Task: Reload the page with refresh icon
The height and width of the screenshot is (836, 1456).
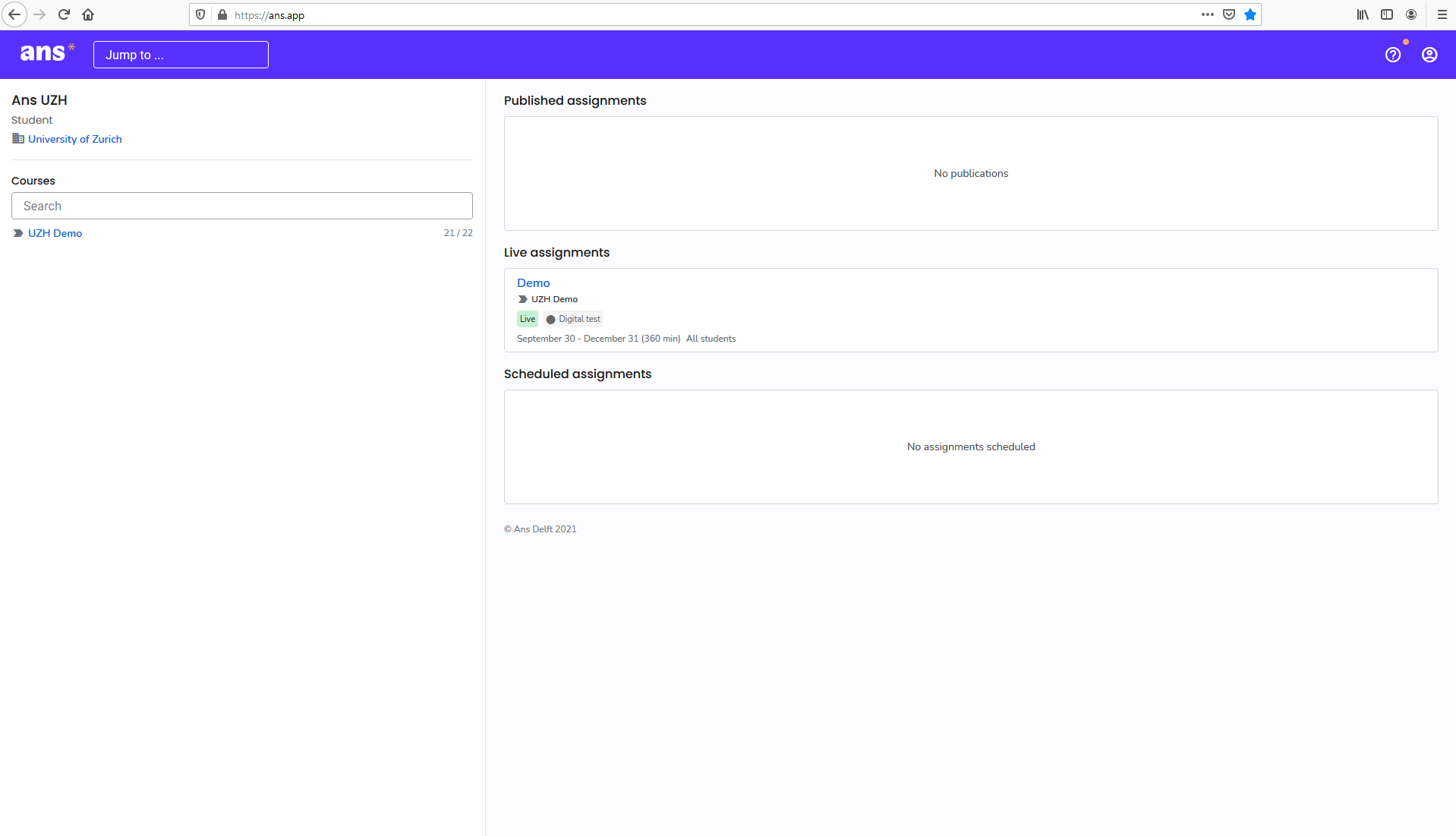Action: [64, 14]
